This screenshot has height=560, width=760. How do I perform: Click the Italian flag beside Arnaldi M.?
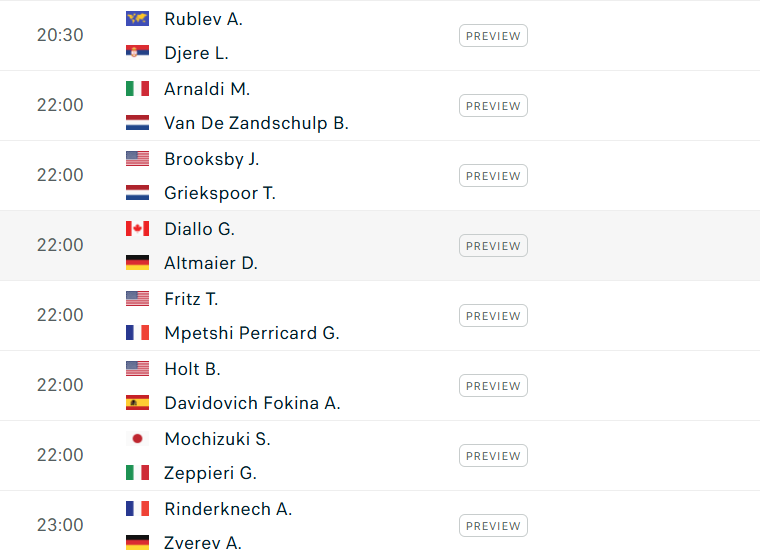point(137,89)
